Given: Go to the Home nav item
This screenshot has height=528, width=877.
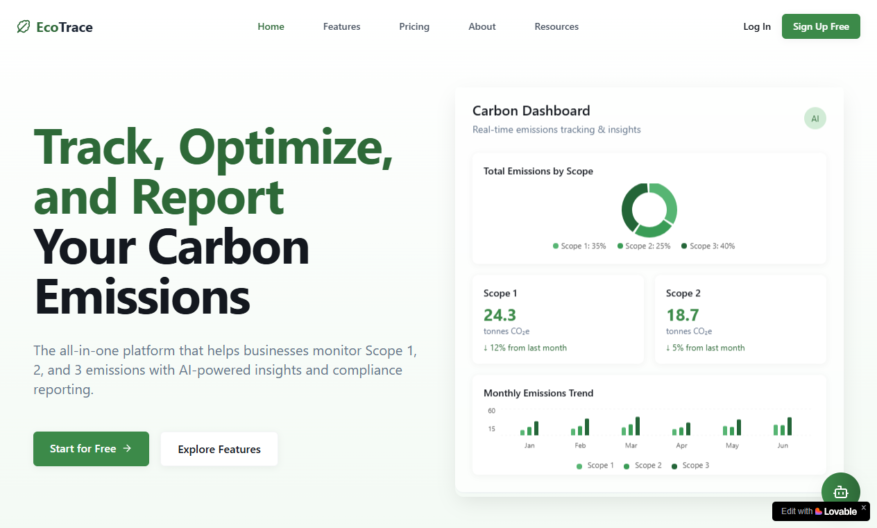Looking at the screenshot, I should (x=271, y=26).
